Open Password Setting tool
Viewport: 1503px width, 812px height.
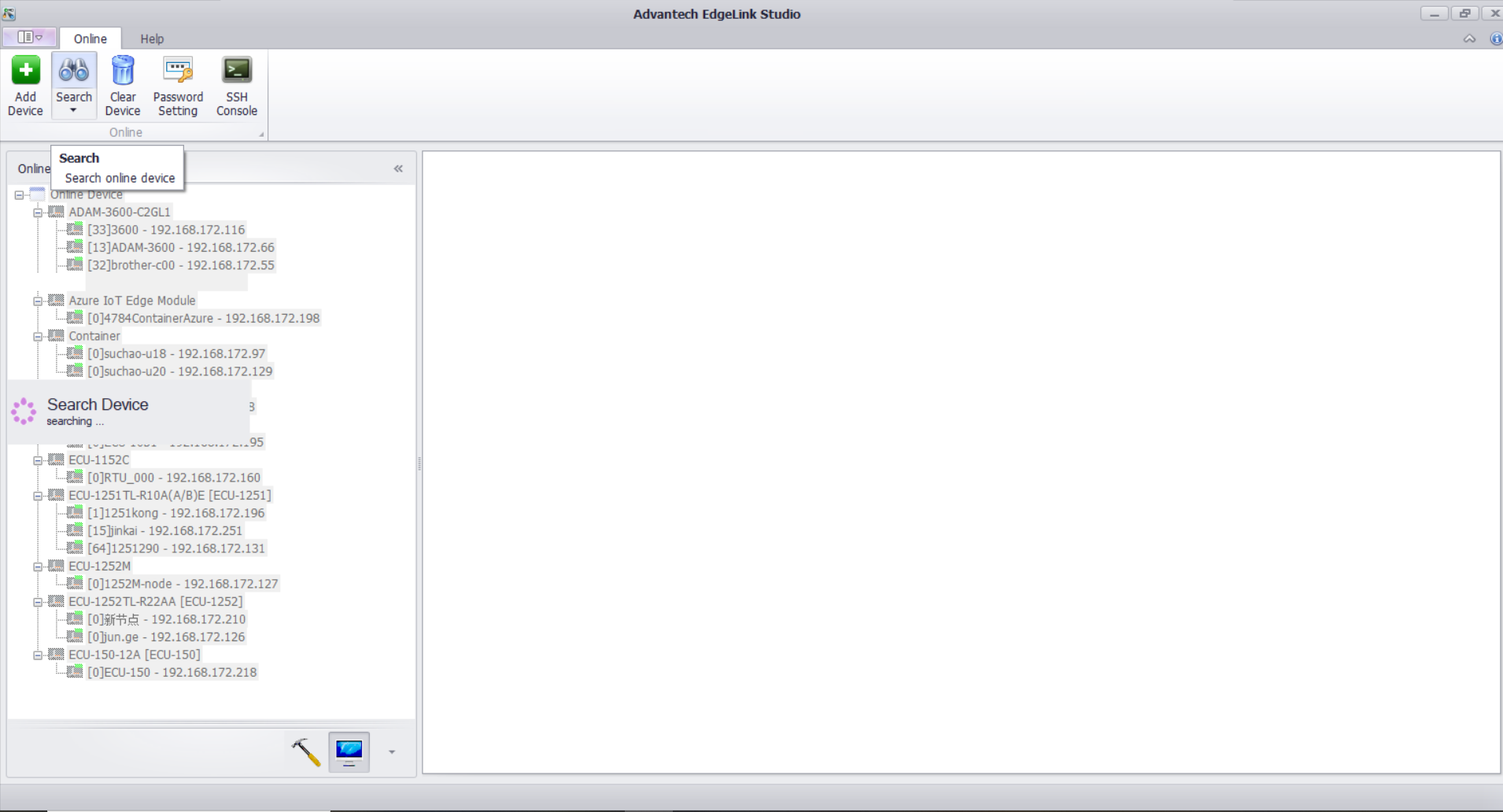178,85
